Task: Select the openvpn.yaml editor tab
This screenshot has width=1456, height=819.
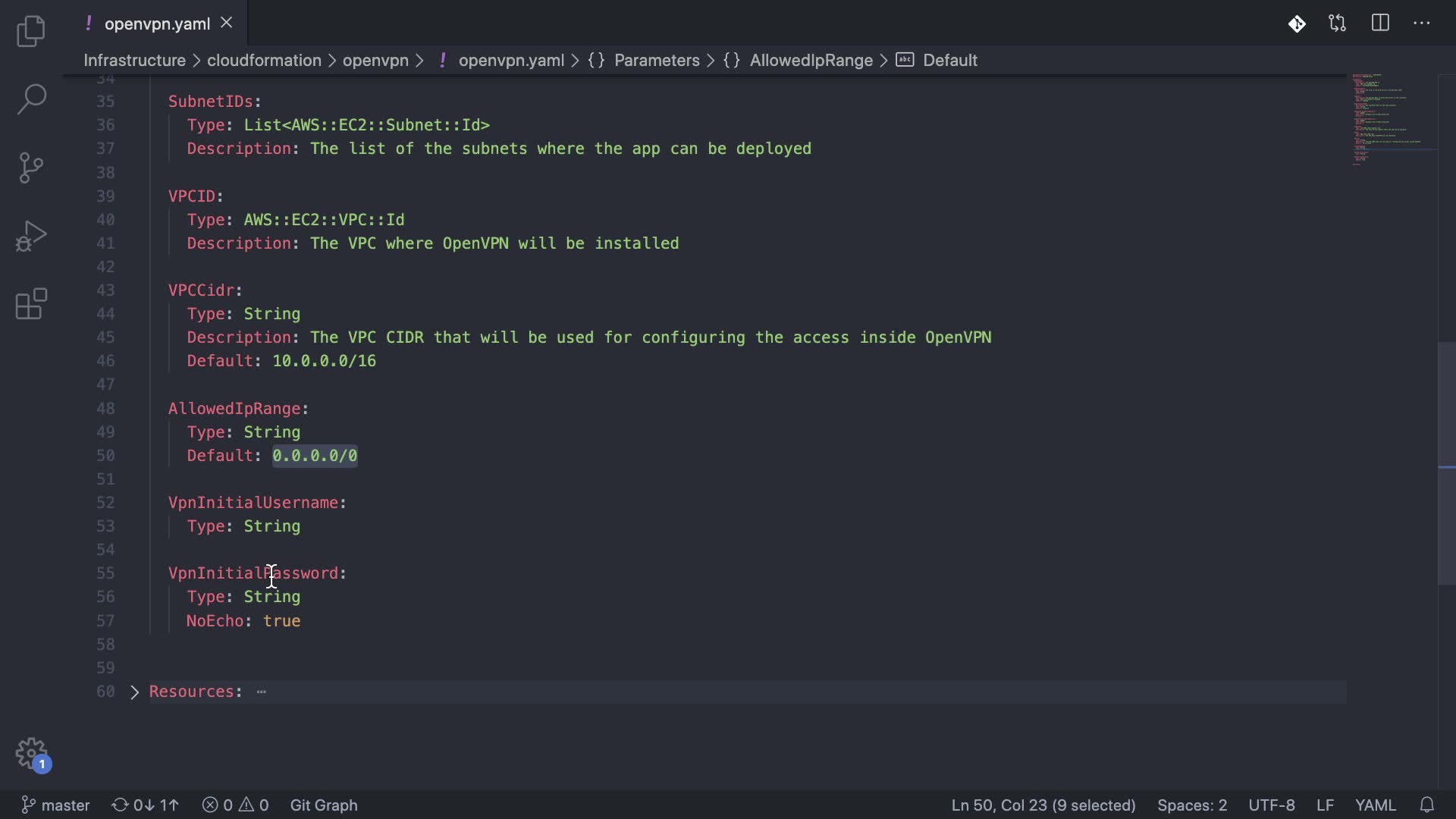Action: (156, 24)
